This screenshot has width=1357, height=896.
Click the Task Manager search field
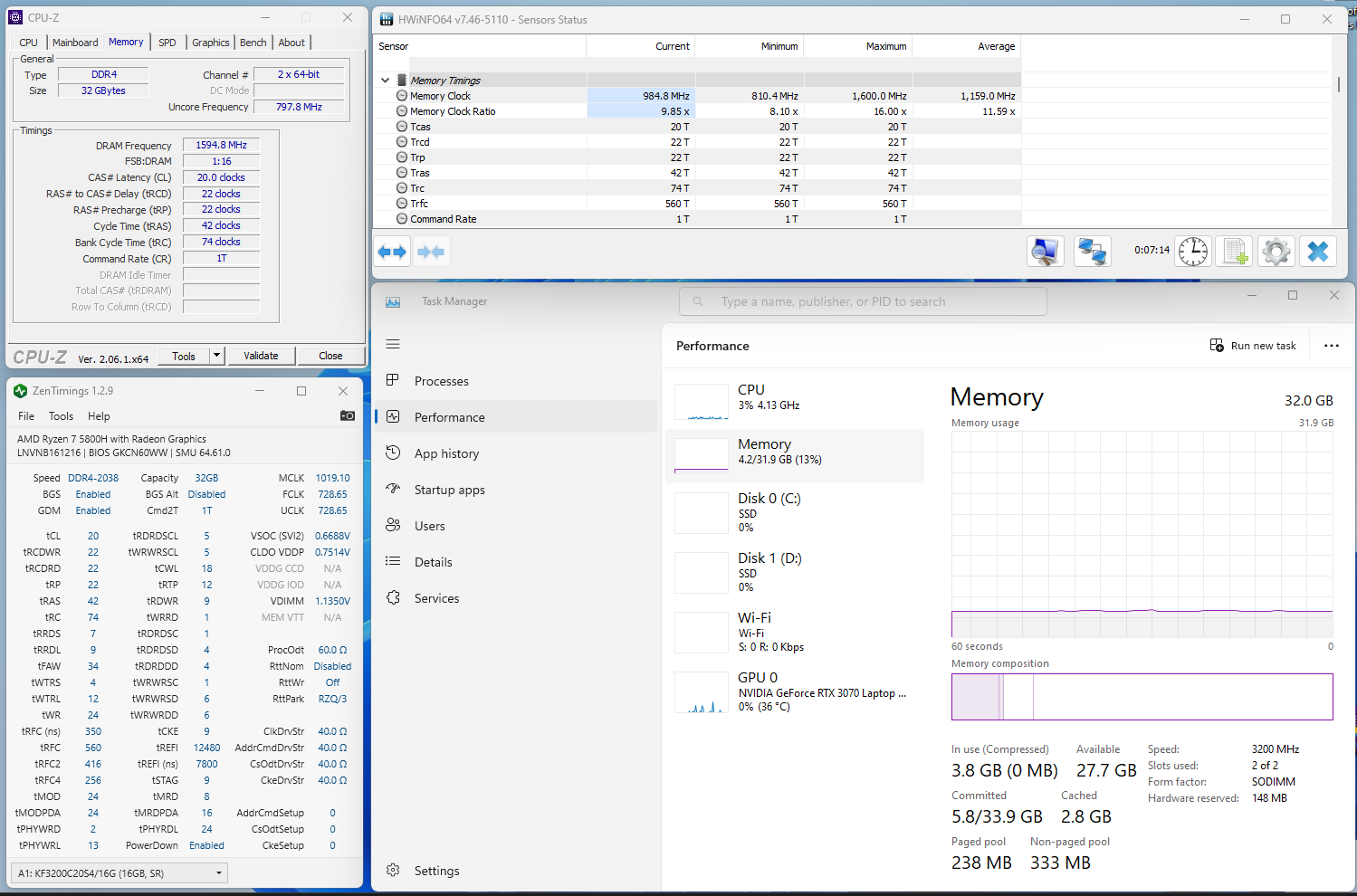coord(863,301)
